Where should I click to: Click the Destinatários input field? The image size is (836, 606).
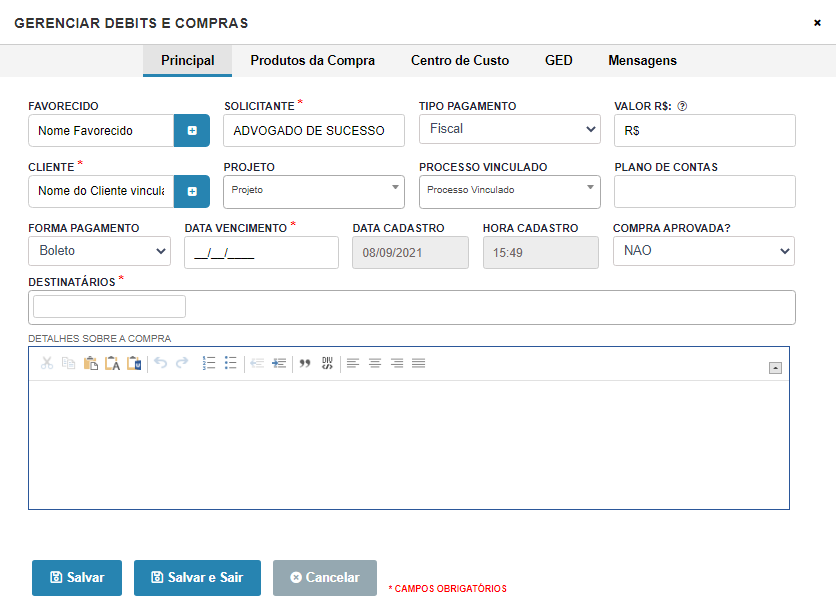[x=412, y=308]
